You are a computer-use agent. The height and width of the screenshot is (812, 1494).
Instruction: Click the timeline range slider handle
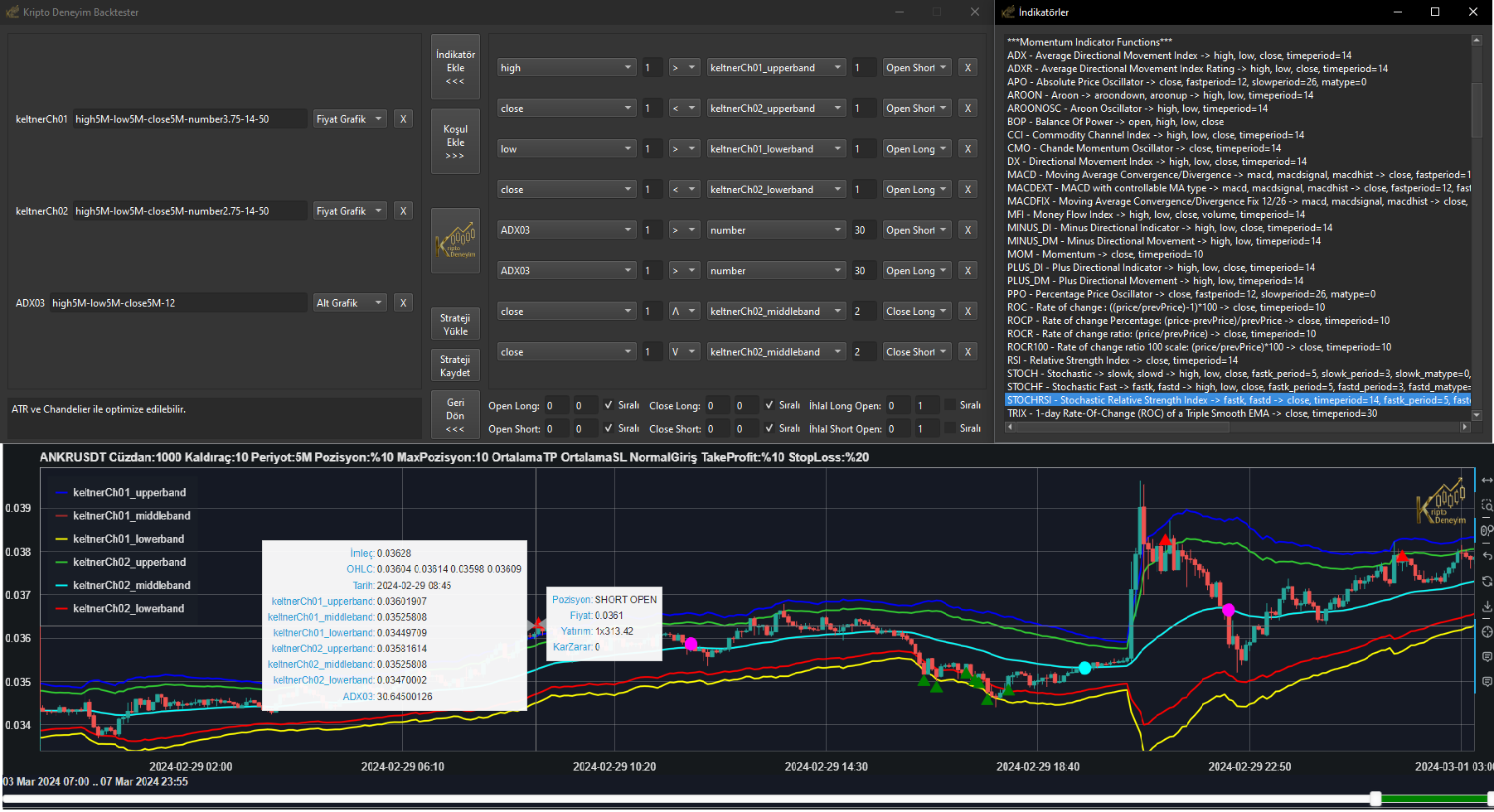coord(1375,799)
